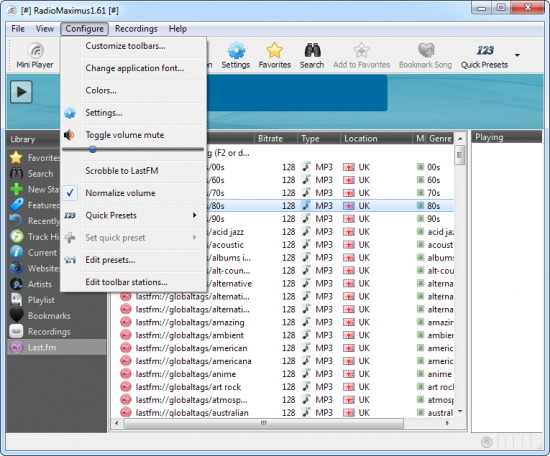Expand the Quick Presets submenu
The width and height of the screenshot is (550, 456).
click(x=133, y=215)
